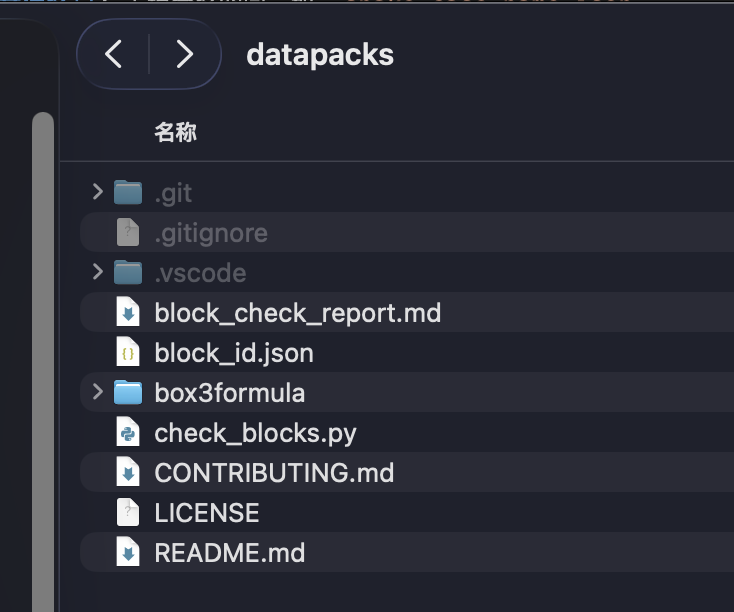
Task: Expand the box3formula folder chevron
Action: pyautogui.click(x=97, y=392)
